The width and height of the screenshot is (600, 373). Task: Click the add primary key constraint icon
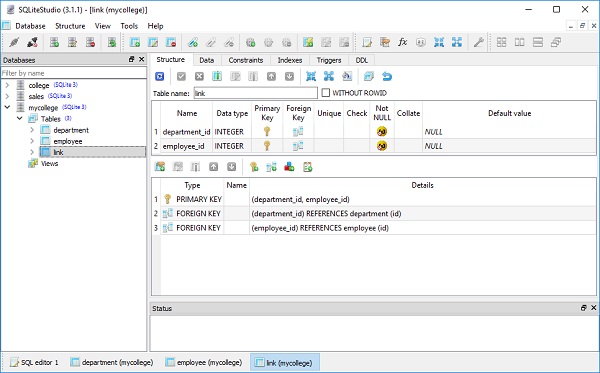254,167
